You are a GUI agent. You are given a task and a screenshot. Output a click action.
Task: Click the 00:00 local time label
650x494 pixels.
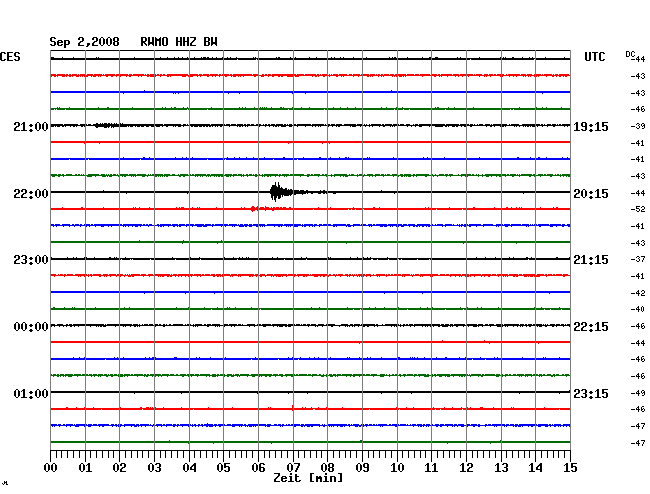click(x=31, y=327)
